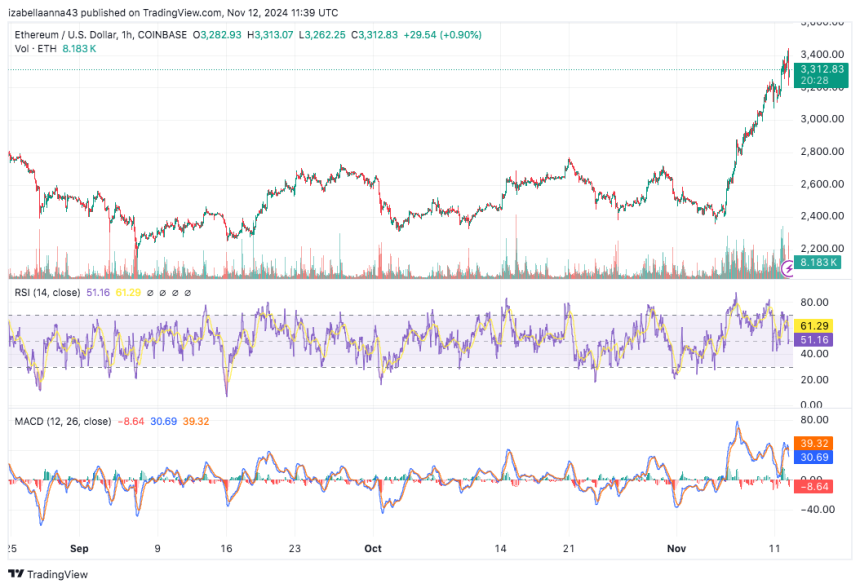This screenshot has height=588, width=860.
Task: Click the TradingView logo icon
Action: (x=15, y=574)
